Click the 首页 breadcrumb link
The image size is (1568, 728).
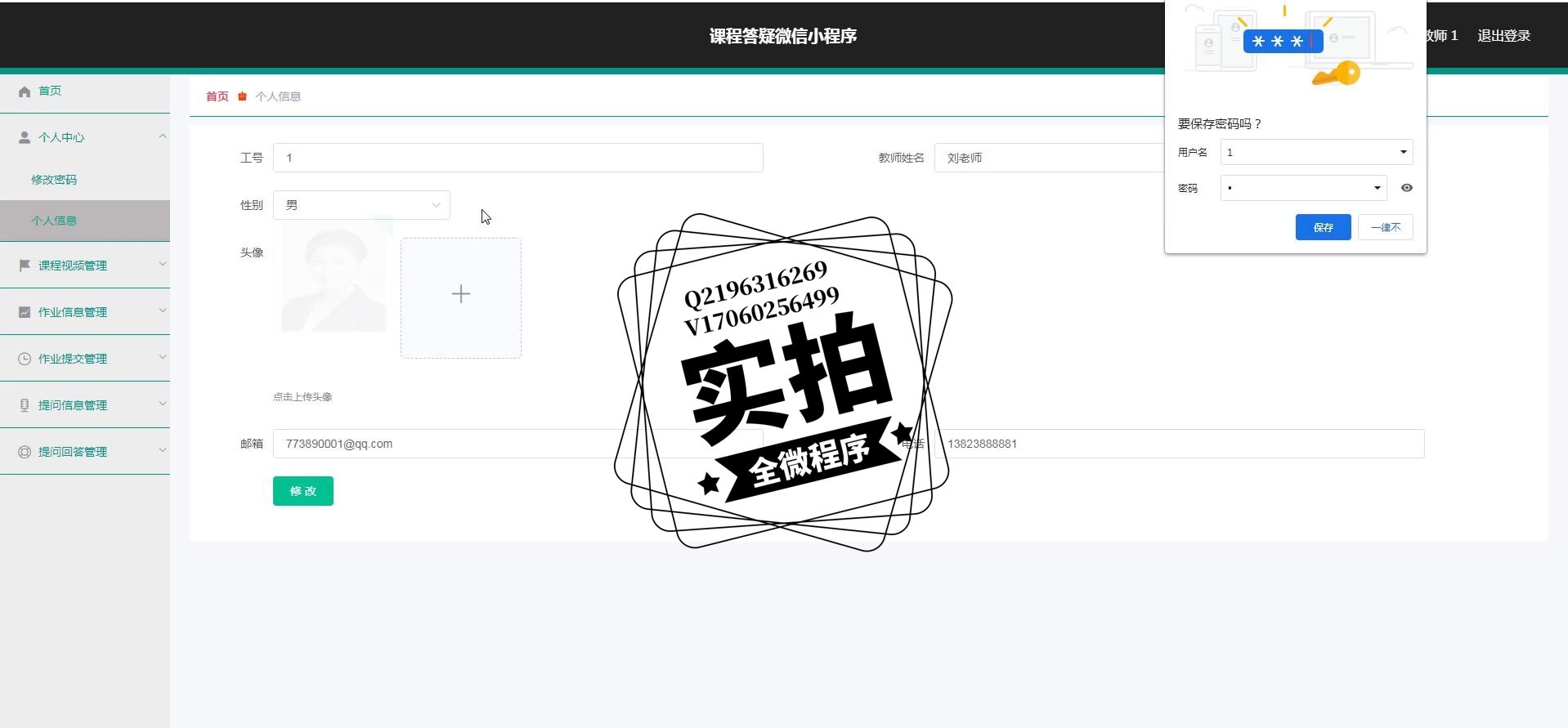point(217,96)
